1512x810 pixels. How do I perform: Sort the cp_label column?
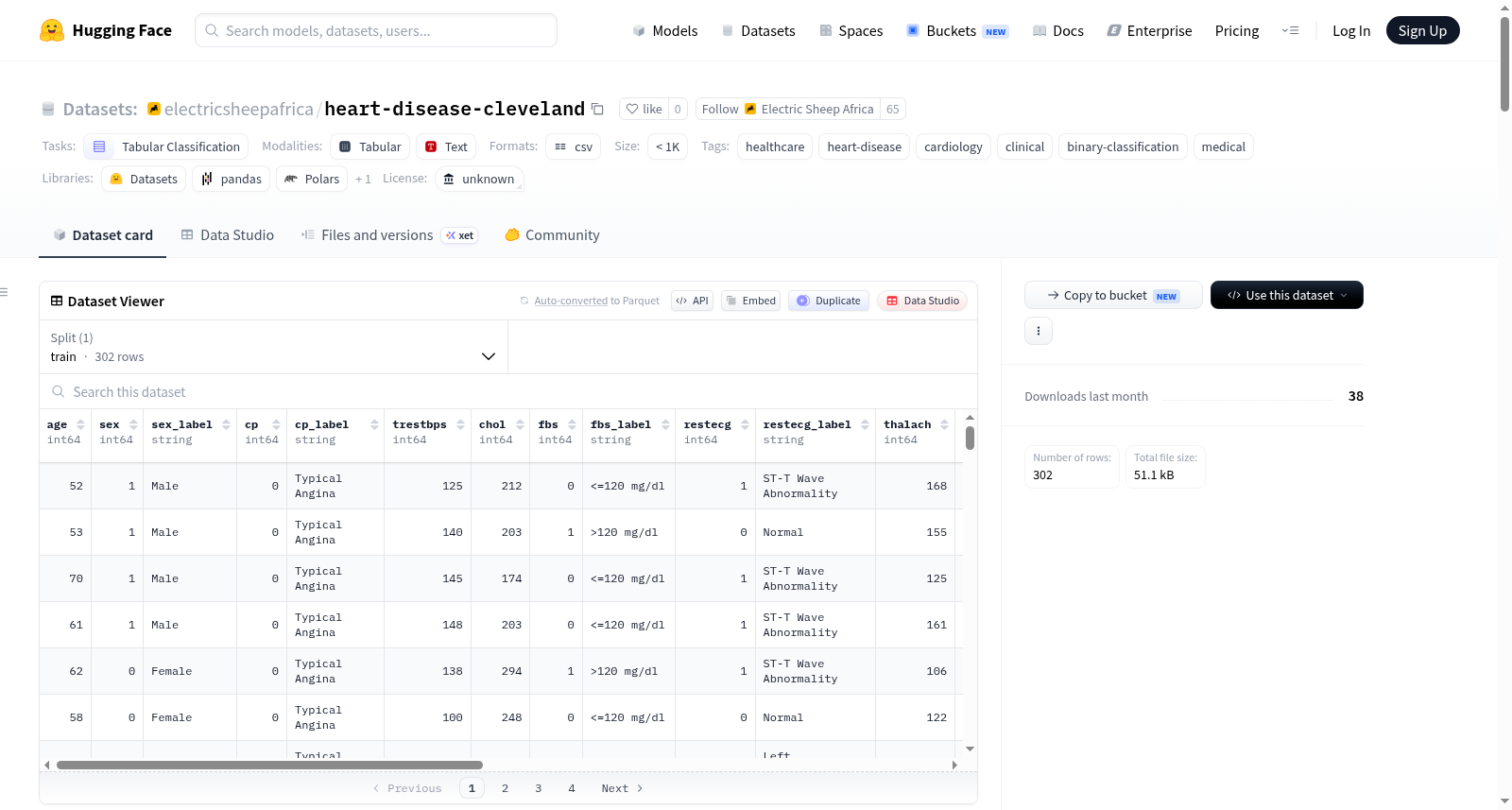[x=374, y=424]
